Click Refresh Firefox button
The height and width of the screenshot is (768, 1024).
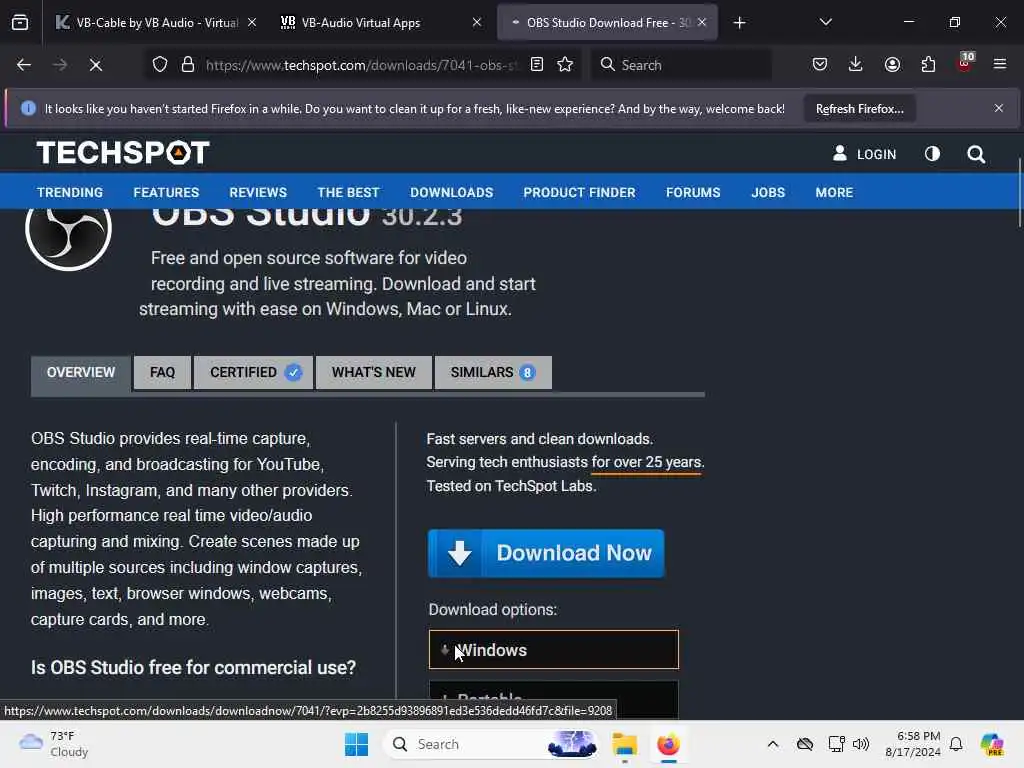point(859,109)
